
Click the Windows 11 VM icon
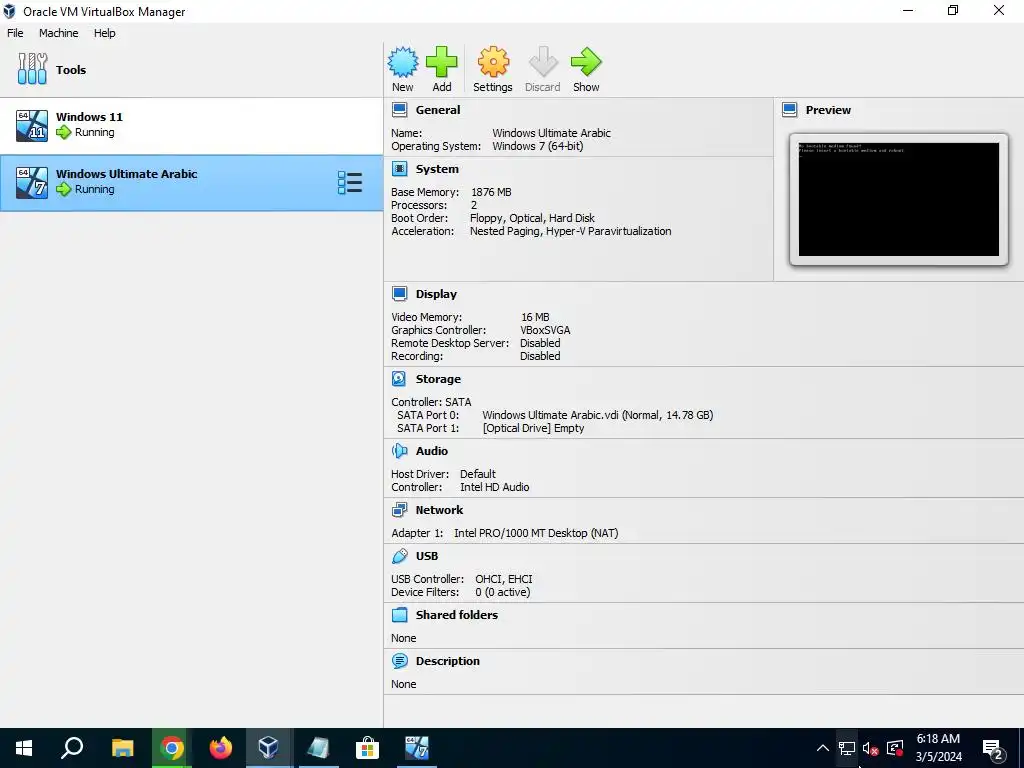32,125
